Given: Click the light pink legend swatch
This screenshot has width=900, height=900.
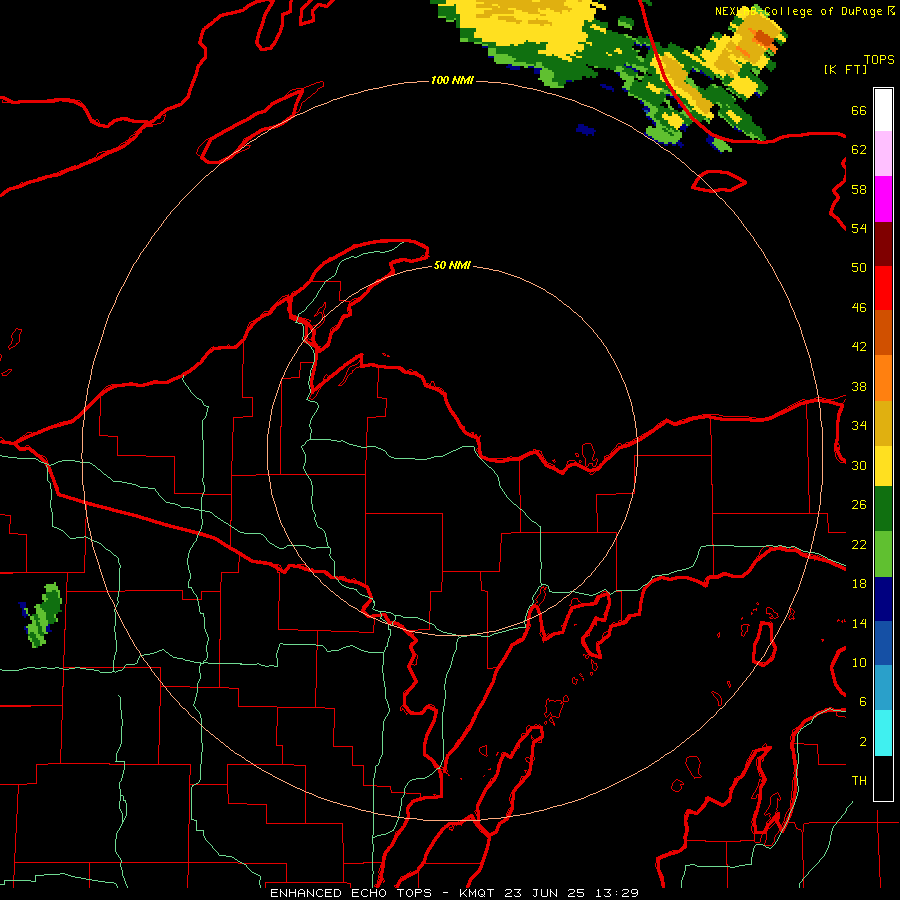Looking at the screenshot, I should click(x=883, y=154).
